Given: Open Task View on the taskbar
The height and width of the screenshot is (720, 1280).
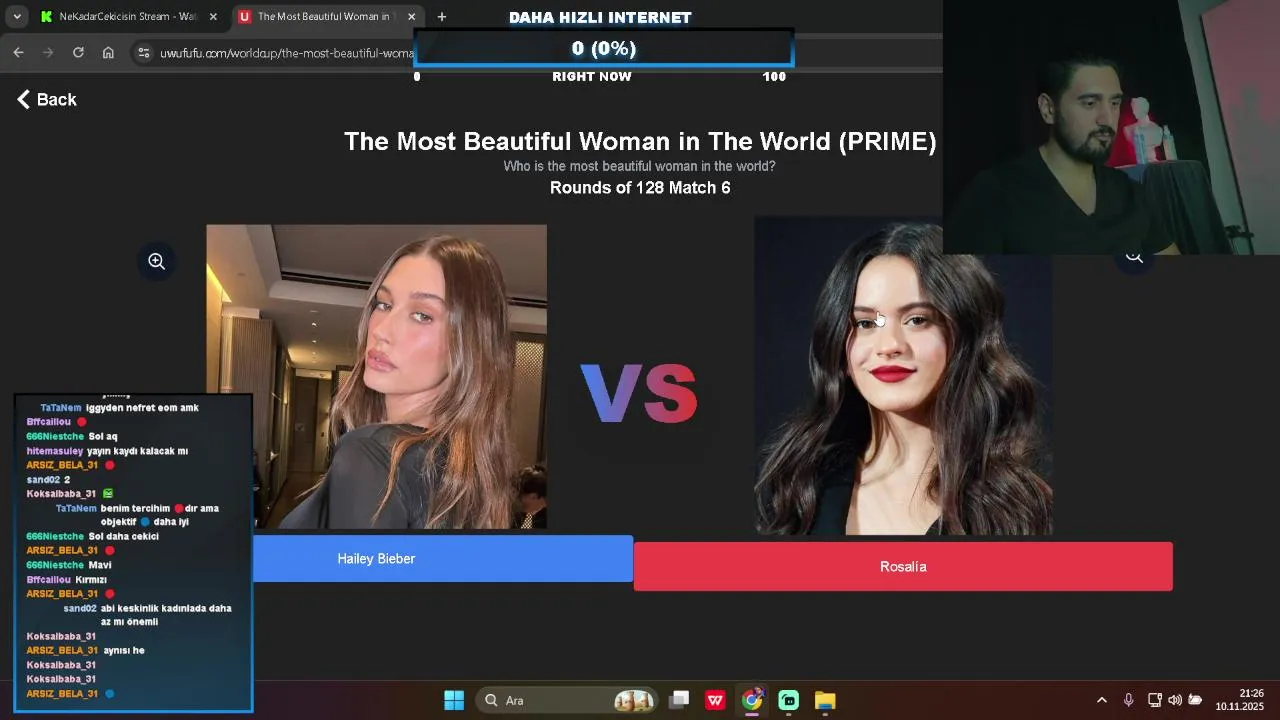Looking at the screenshot, I should tap(679, 700).
